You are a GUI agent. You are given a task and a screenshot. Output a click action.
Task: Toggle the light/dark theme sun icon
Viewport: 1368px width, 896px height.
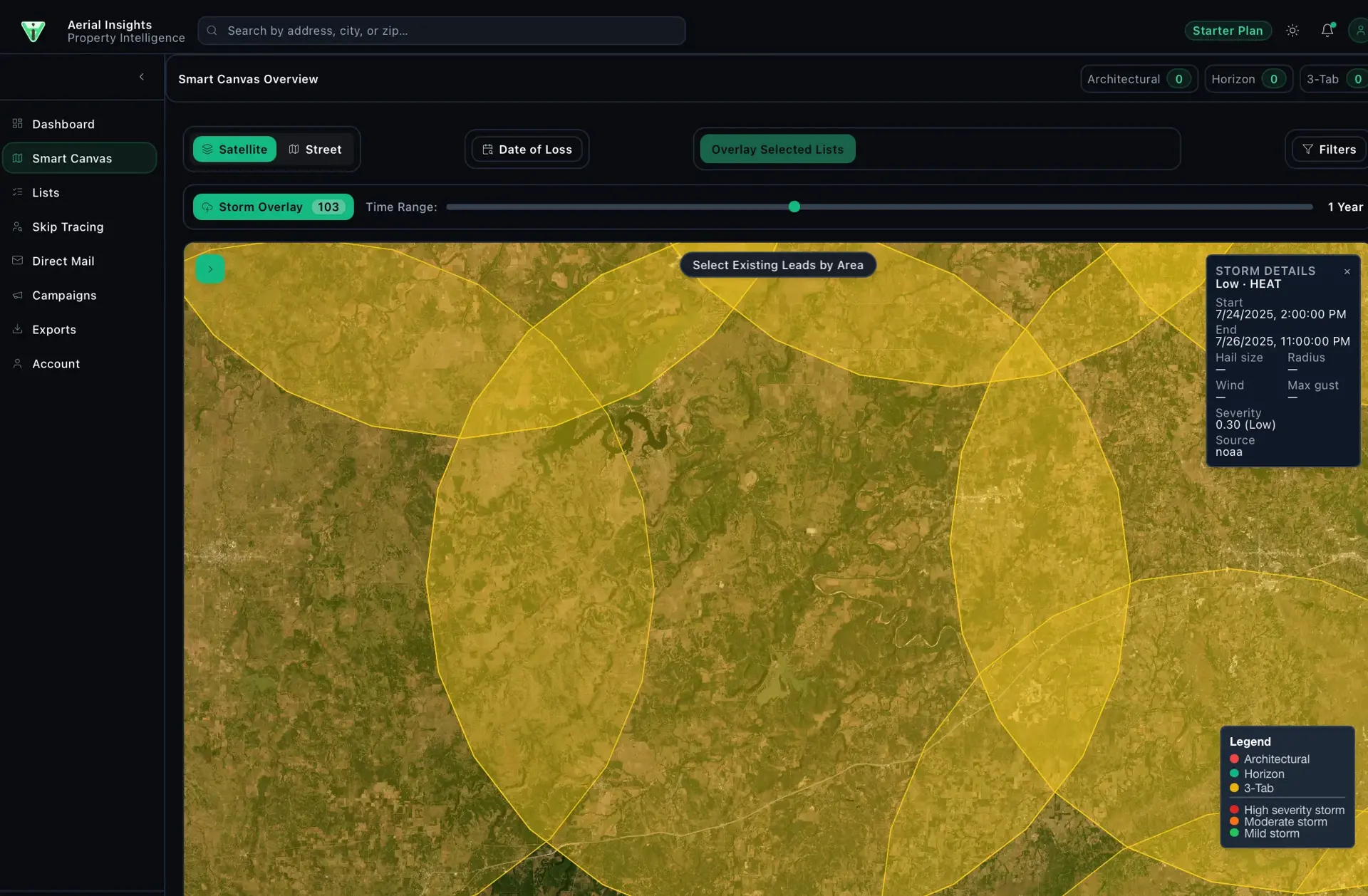(x=1292, y=31)
